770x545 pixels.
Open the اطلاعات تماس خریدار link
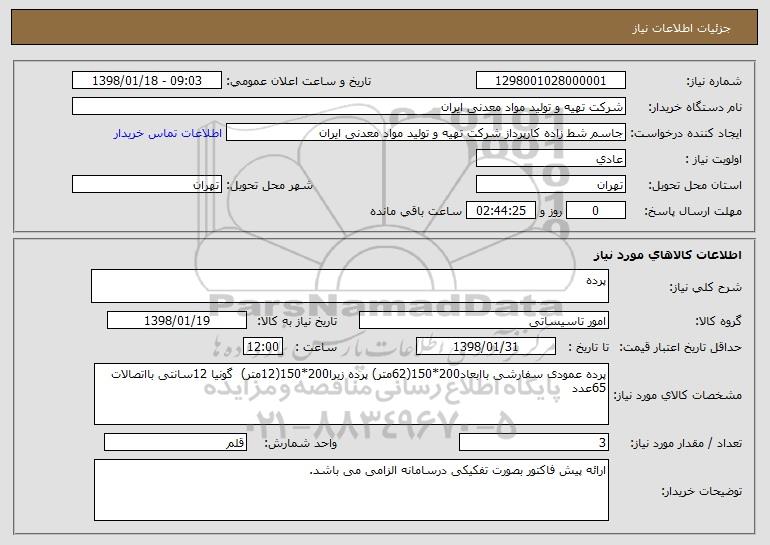[168, 133]
